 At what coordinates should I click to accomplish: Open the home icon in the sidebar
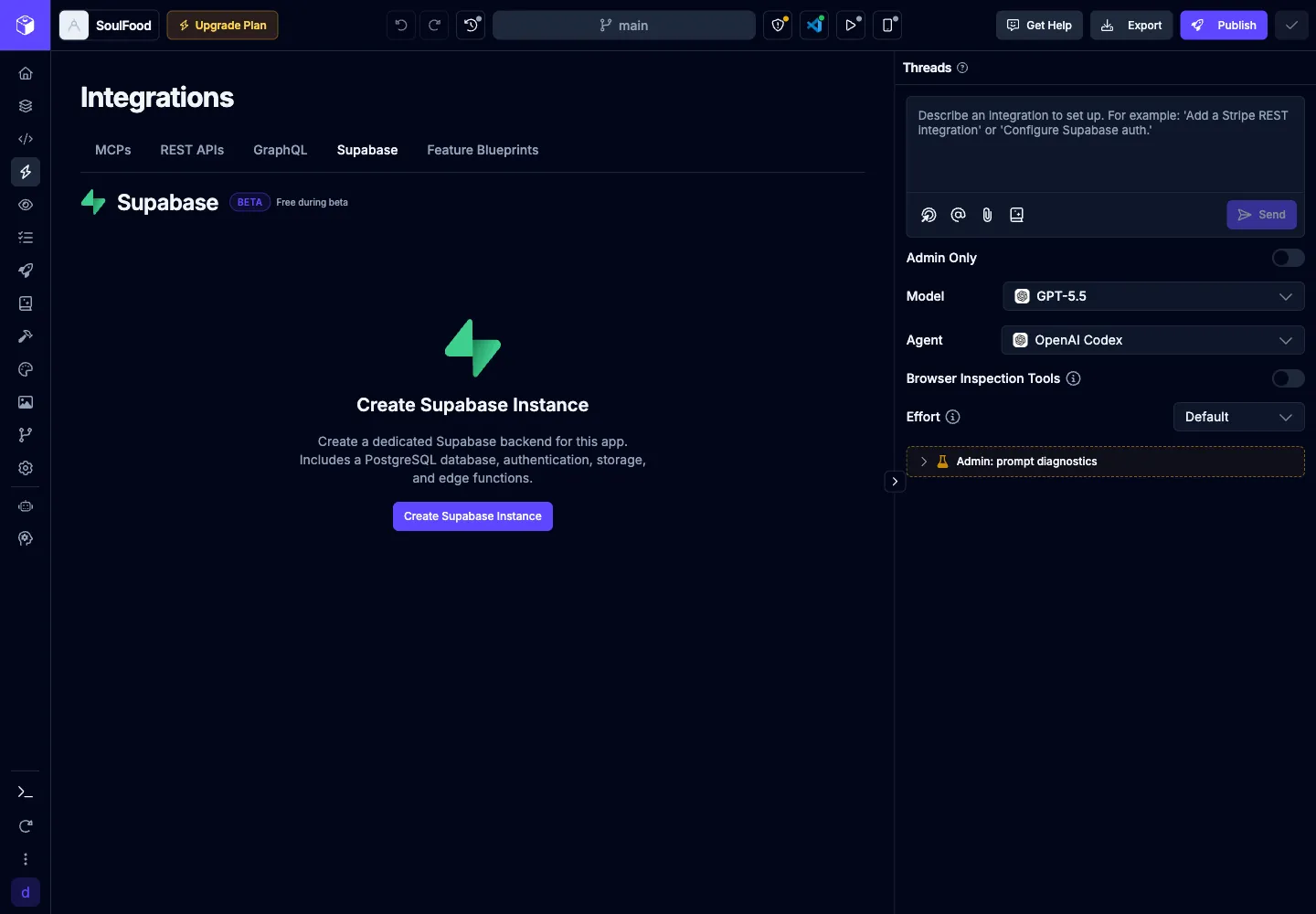[x=26, y=73]
